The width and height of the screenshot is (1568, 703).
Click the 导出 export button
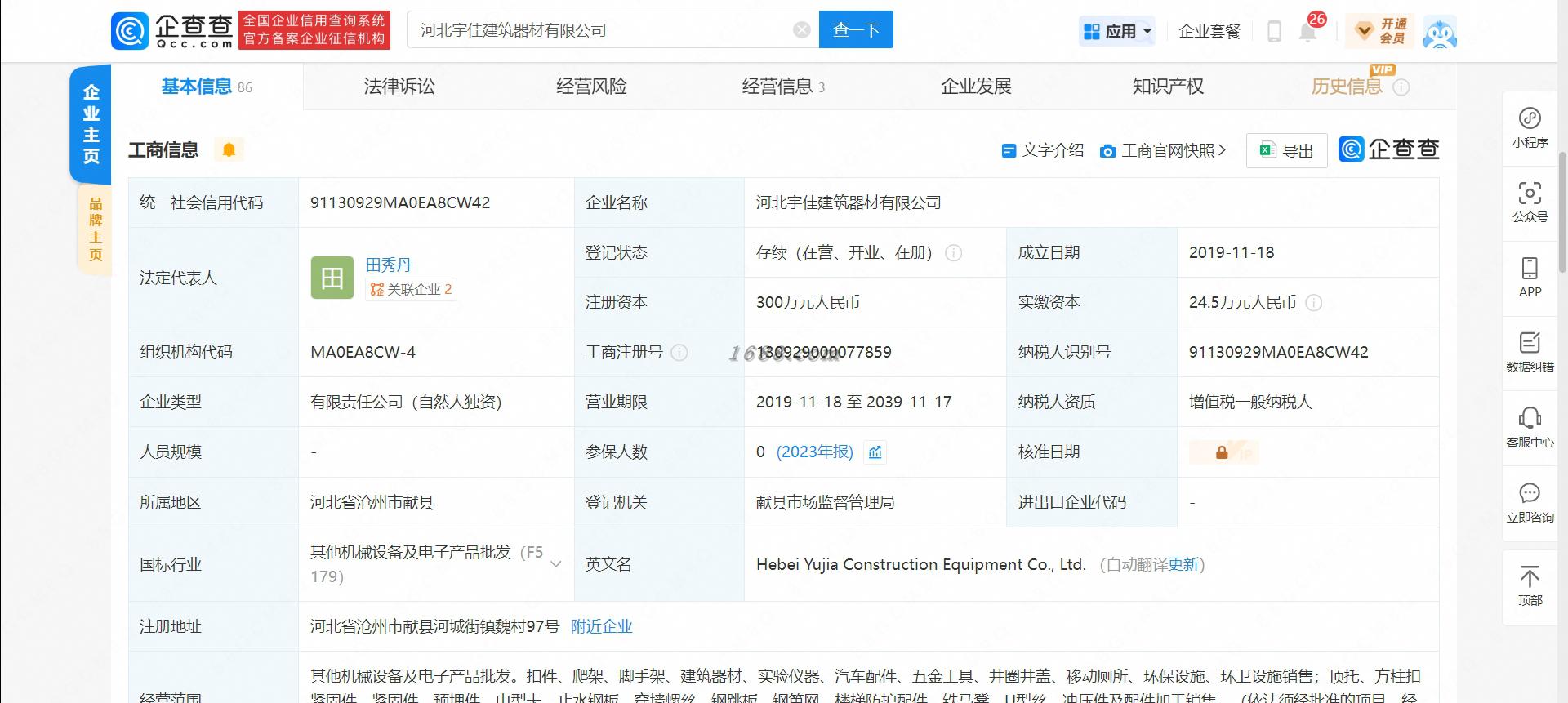(x=1286, y=150)
